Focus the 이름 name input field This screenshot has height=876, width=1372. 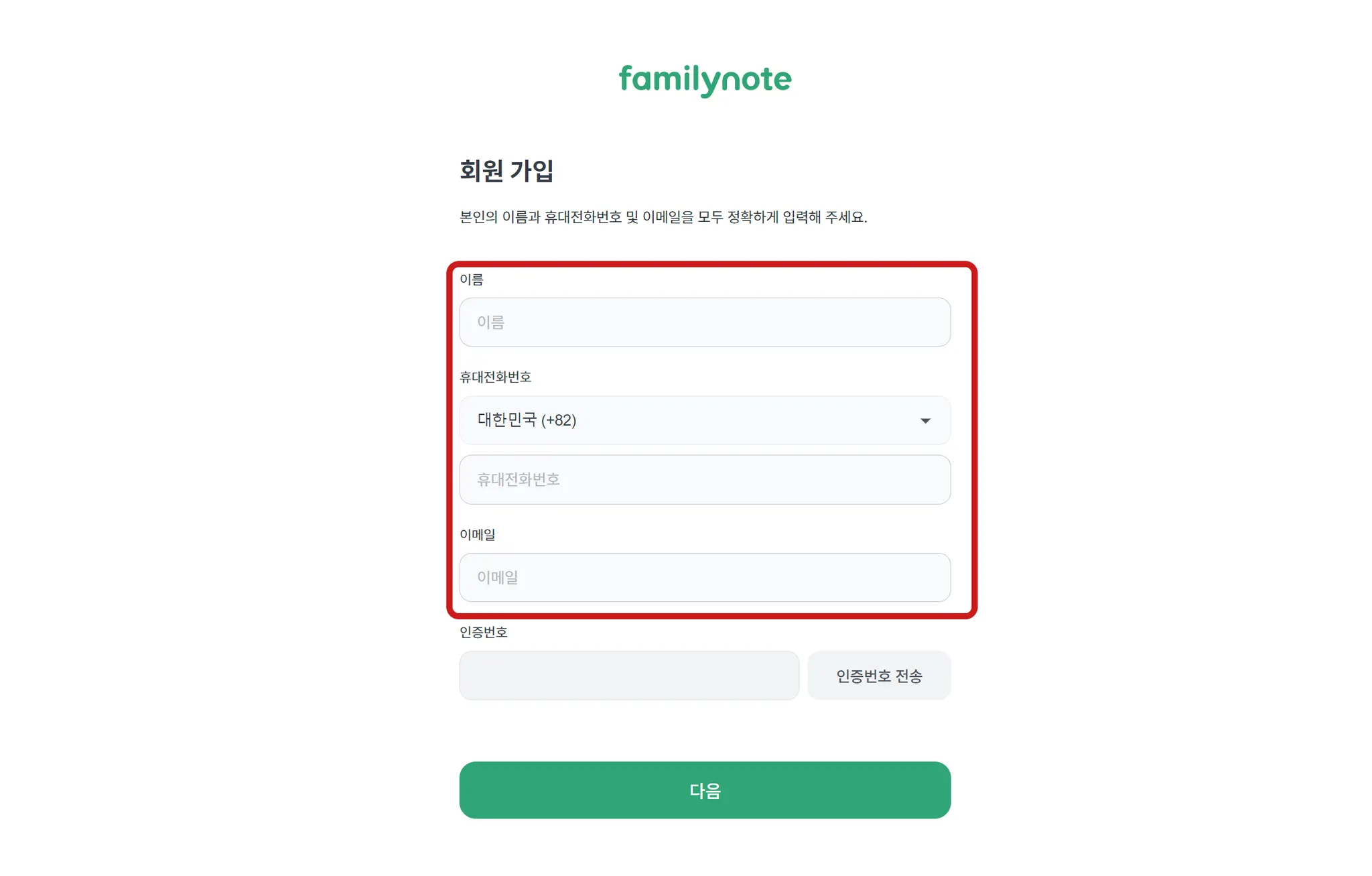point(704,322)
